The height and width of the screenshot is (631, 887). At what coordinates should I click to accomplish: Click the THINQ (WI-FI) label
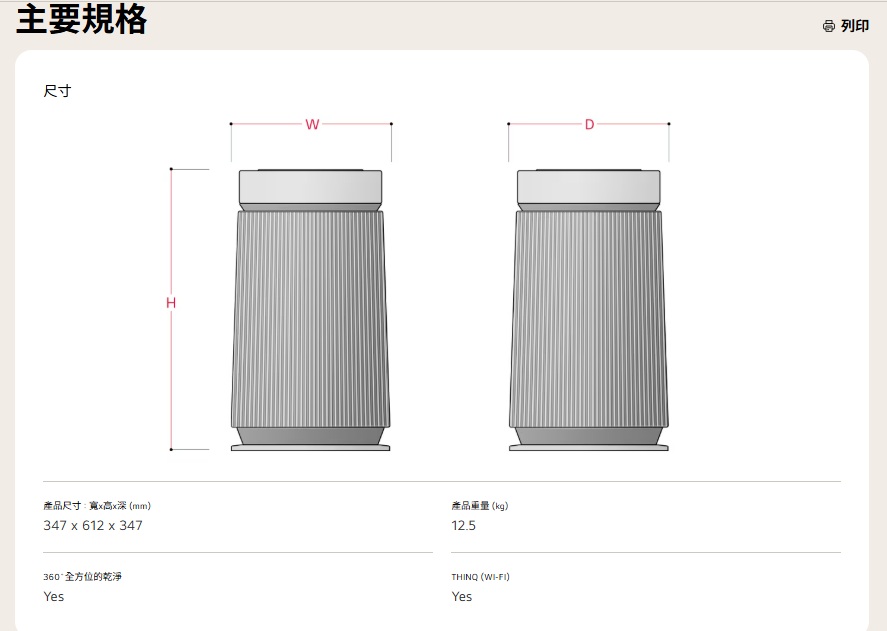481,577
